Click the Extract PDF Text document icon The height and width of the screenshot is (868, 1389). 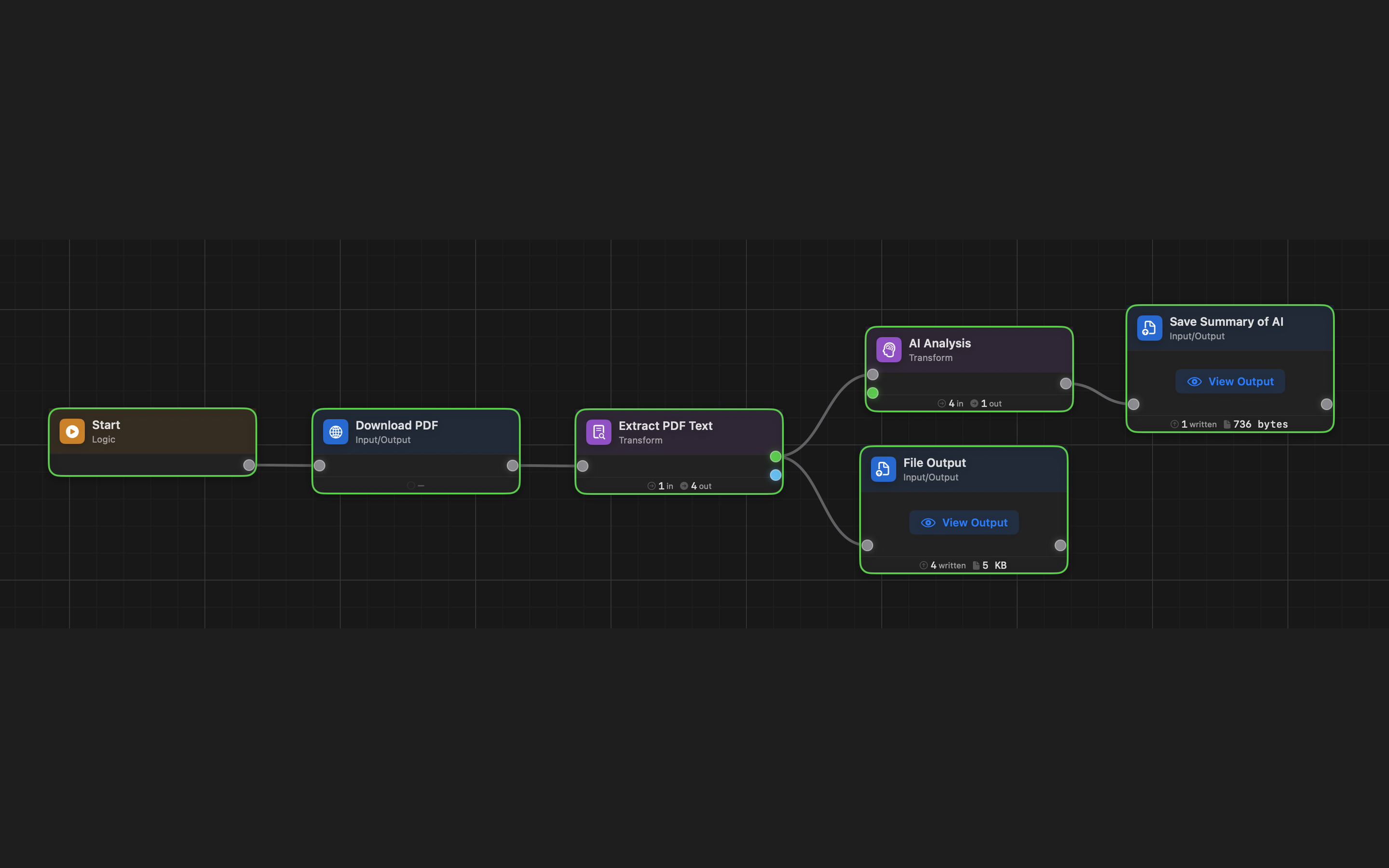point(598,432)
